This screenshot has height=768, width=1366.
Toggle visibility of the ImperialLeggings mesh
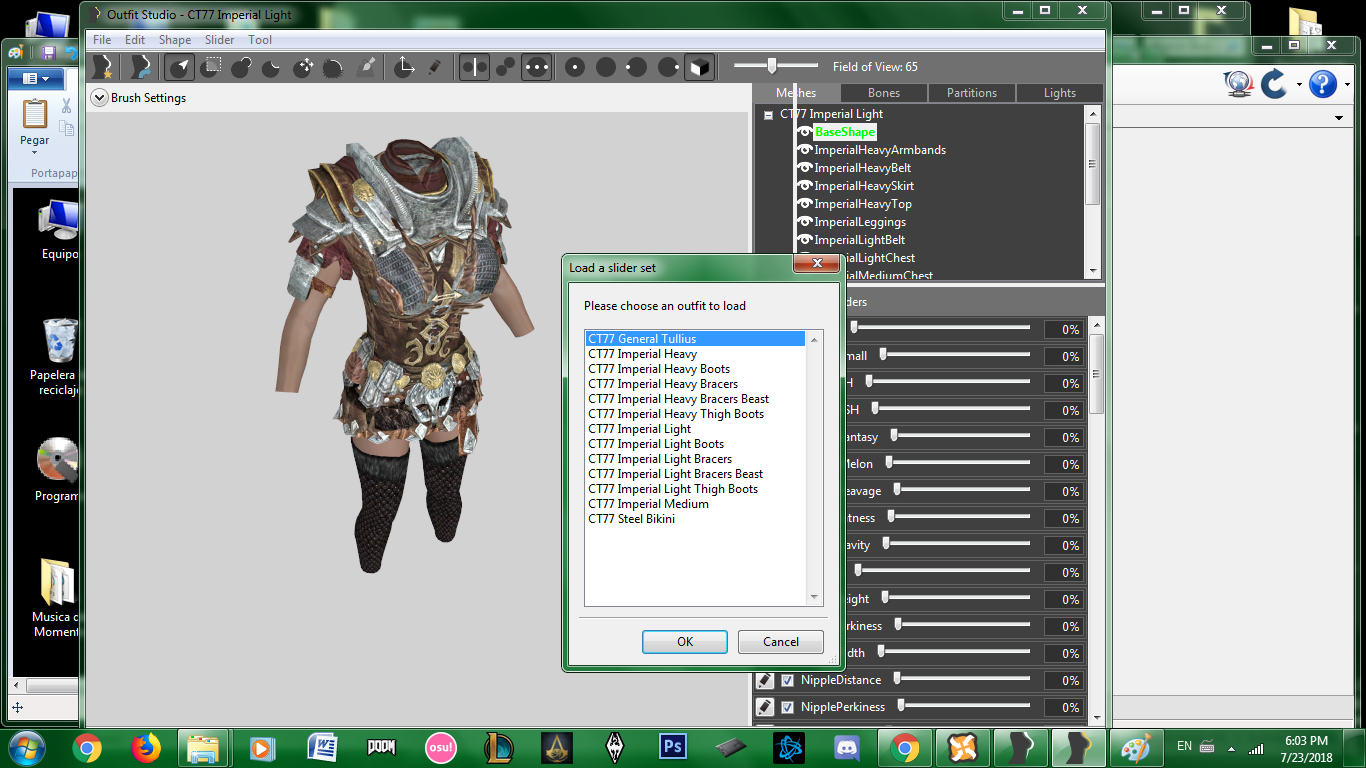[805, 222]
